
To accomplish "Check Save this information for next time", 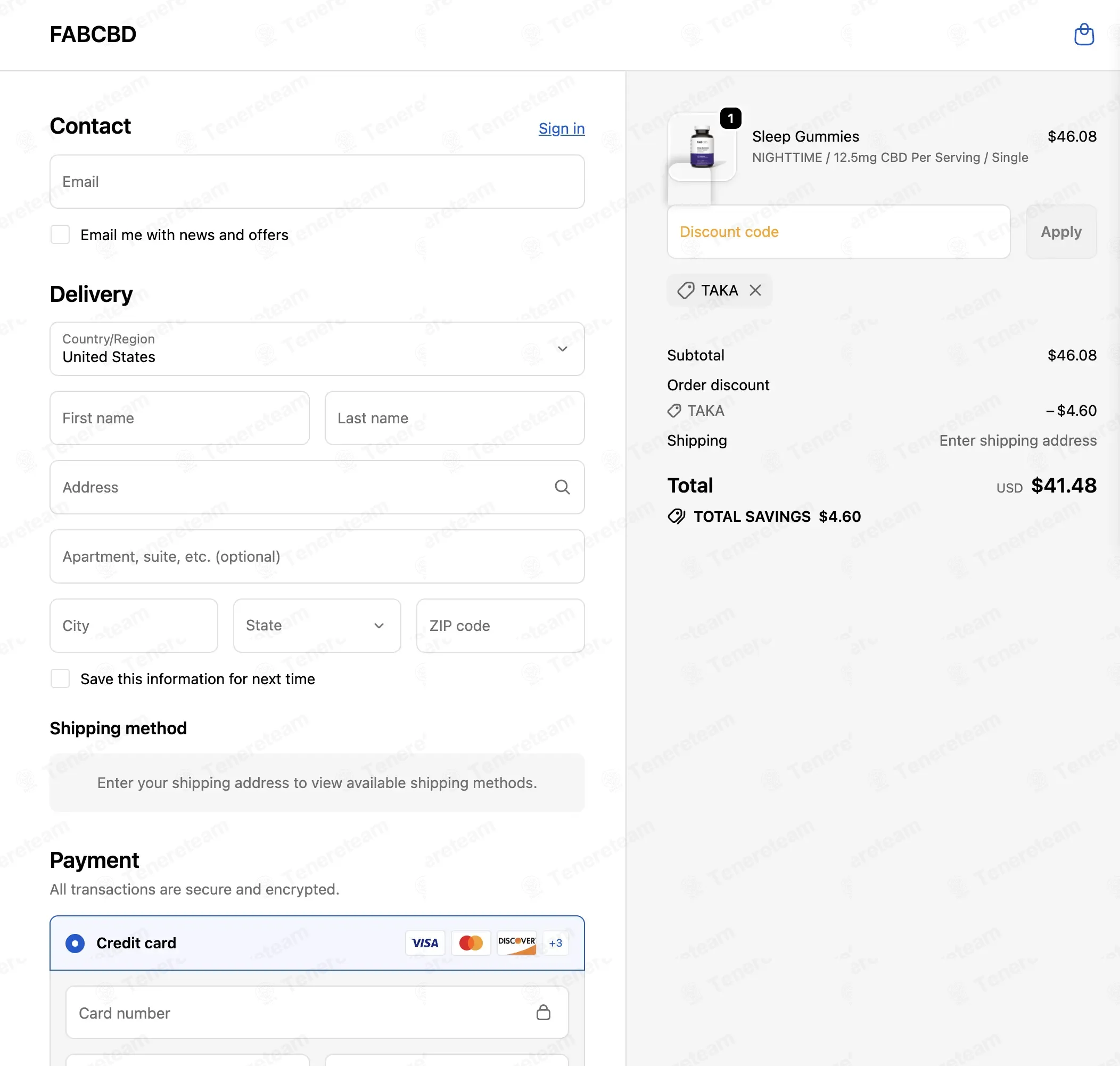I will [60, 678].
